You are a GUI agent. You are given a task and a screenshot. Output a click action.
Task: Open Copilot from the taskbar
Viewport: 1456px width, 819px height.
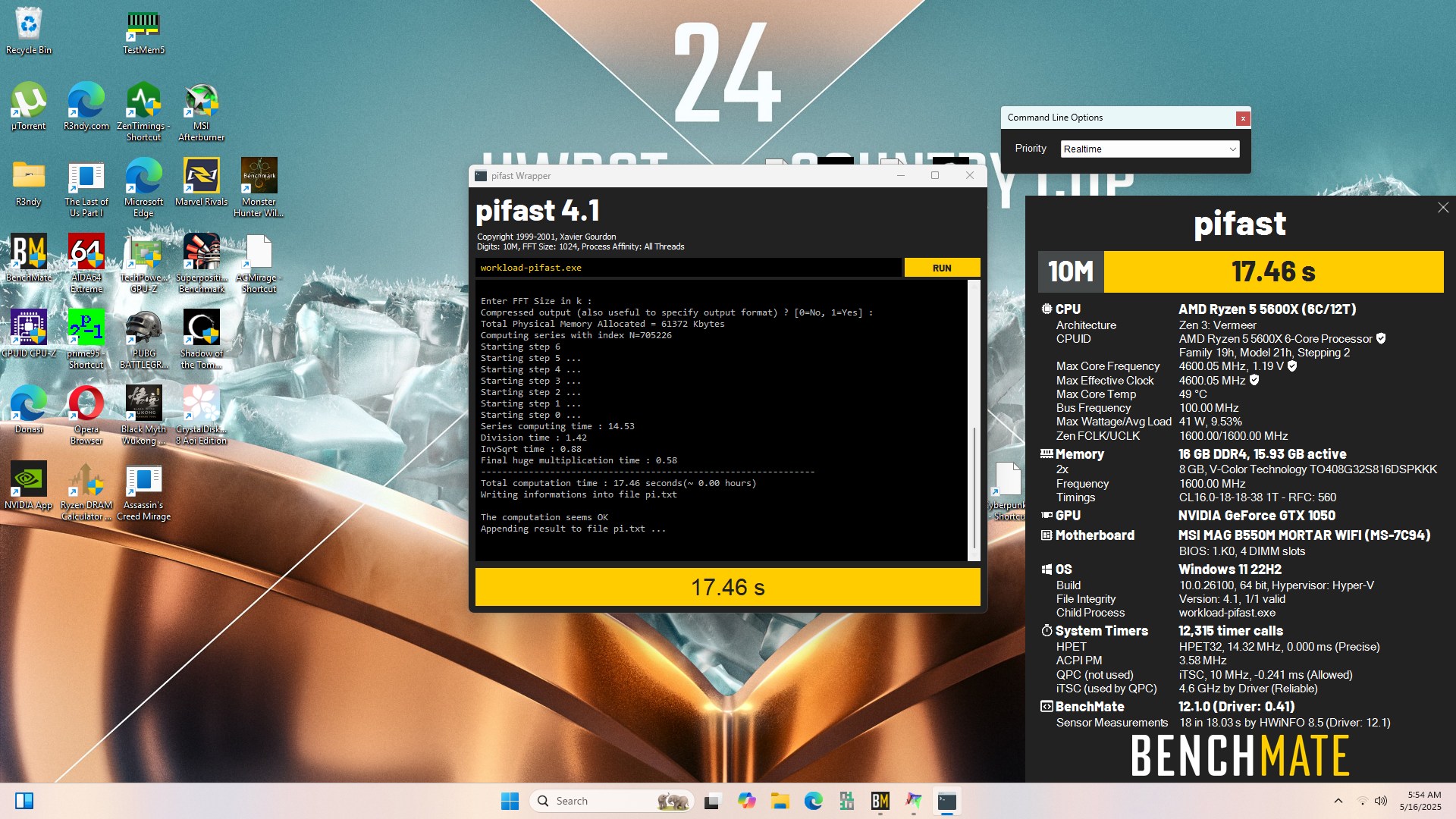point(746,801)
